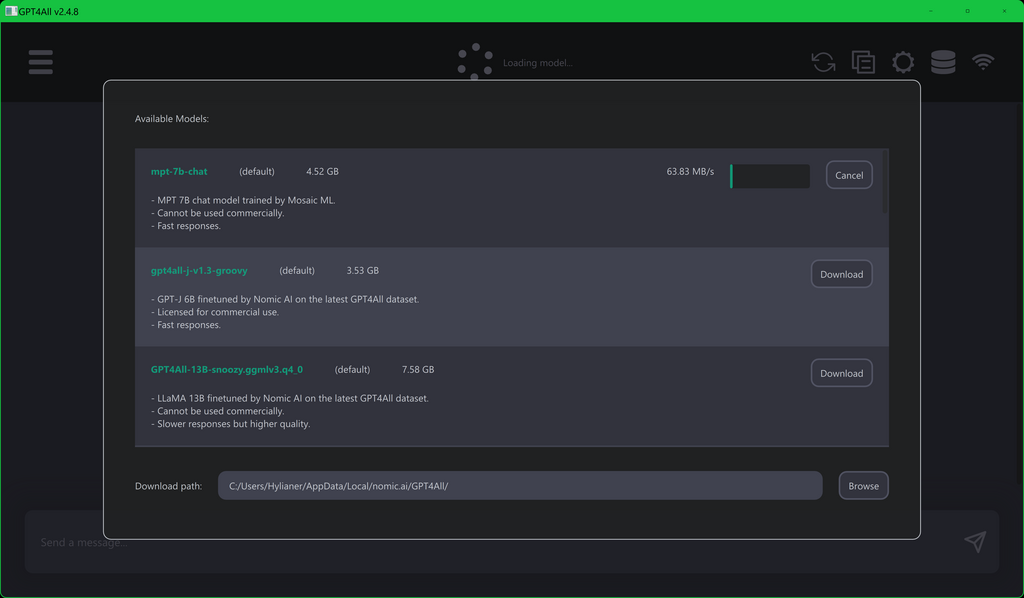This screenshot has width=1024, height=598.
Task: Cancel the mpt-7b-chat download
Action: pyautogui.click(x=849, y=175)
